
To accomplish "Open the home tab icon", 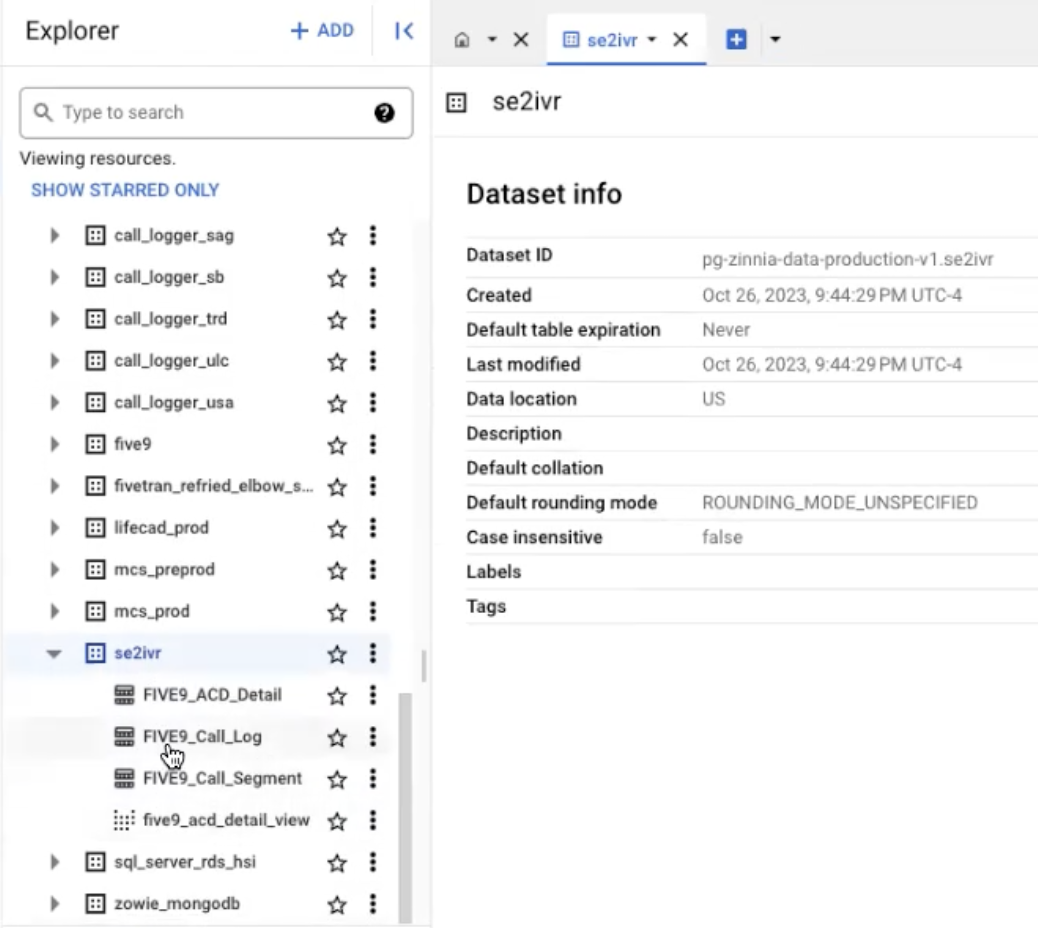I will (x=462, y=40).
